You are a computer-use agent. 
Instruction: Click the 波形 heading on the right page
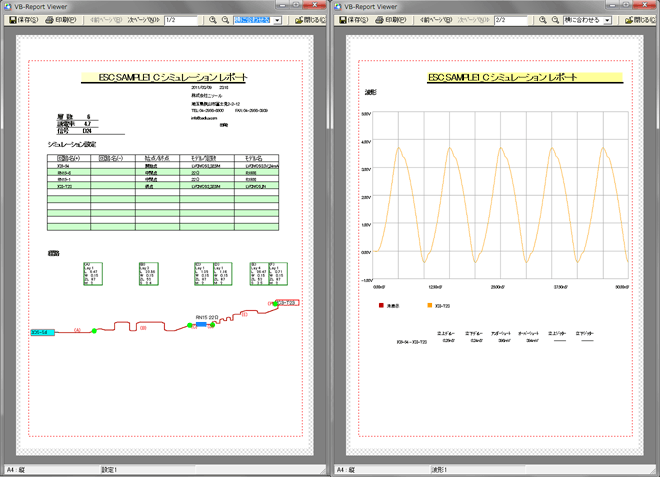(x=370, y=92)
